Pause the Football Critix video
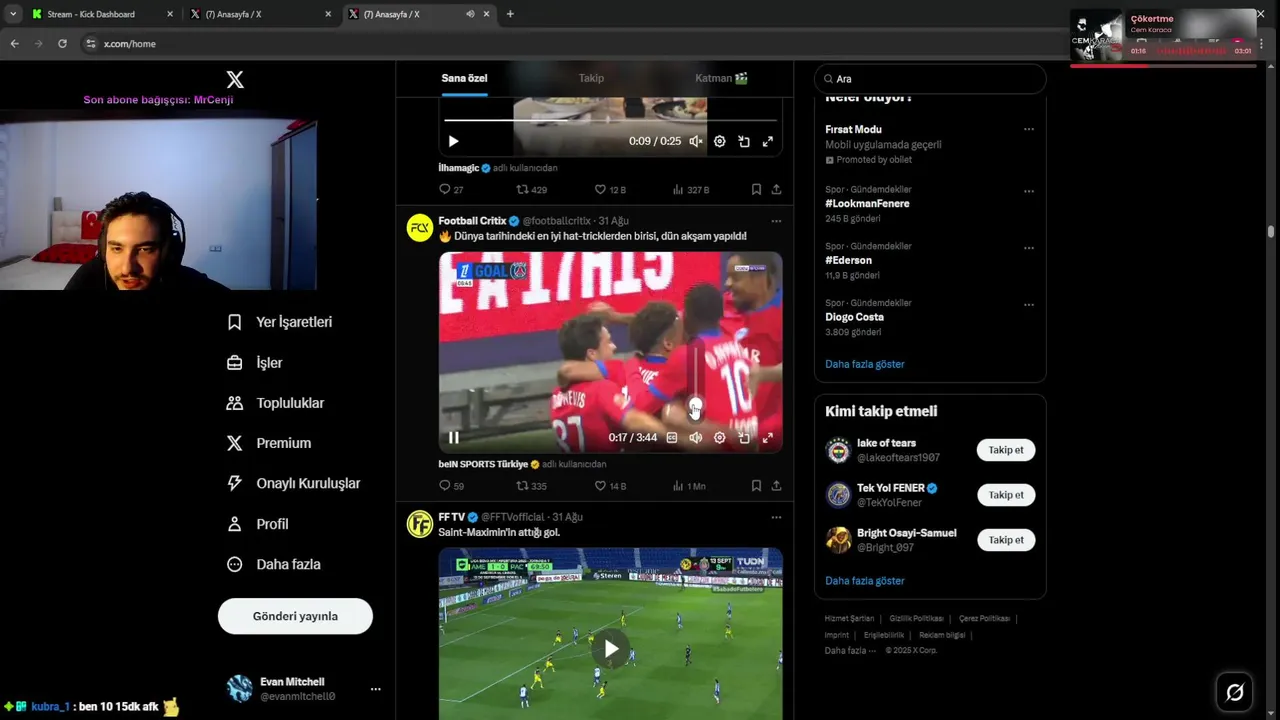 point(453,438)
